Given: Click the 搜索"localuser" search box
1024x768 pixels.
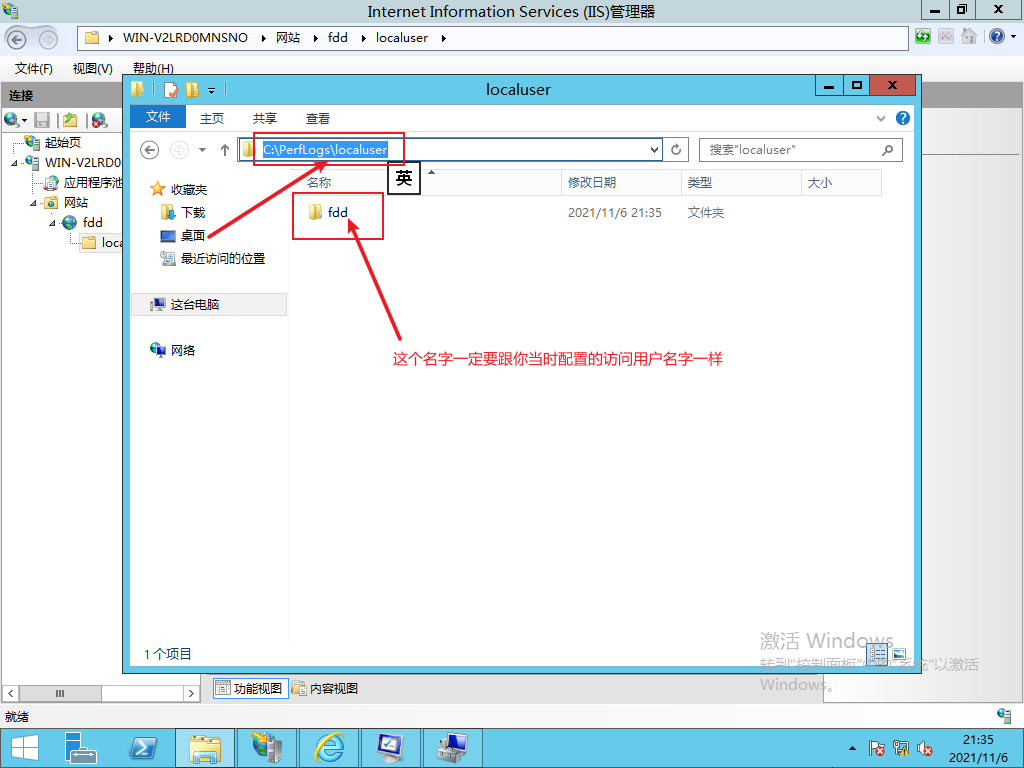Looking at the screenshot, I should point(801,150).
